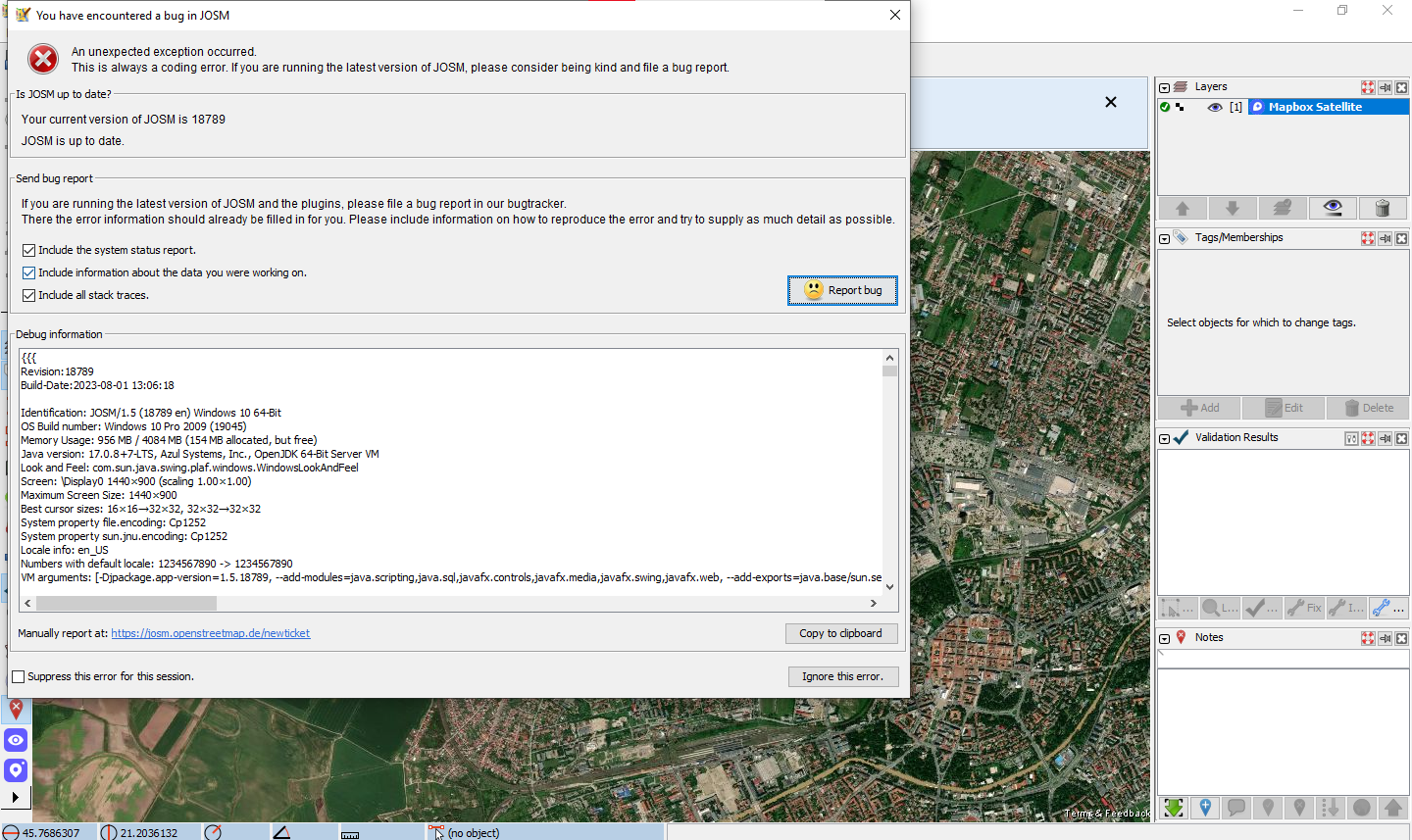Collapse the Tags/Memberships panel
The image size is (1412, 840).
pyautogui.click(x=1165, y=239)
